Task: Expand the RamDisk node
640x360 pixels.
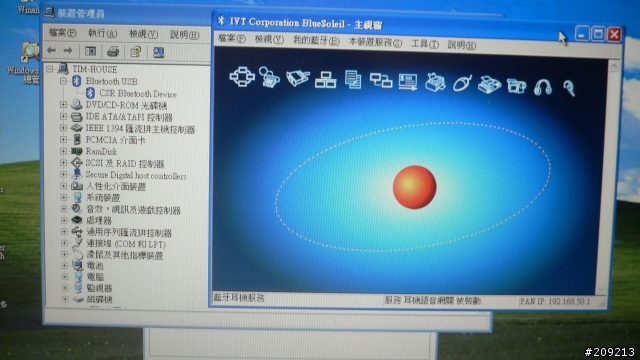Action: click(x=63, y=151)
